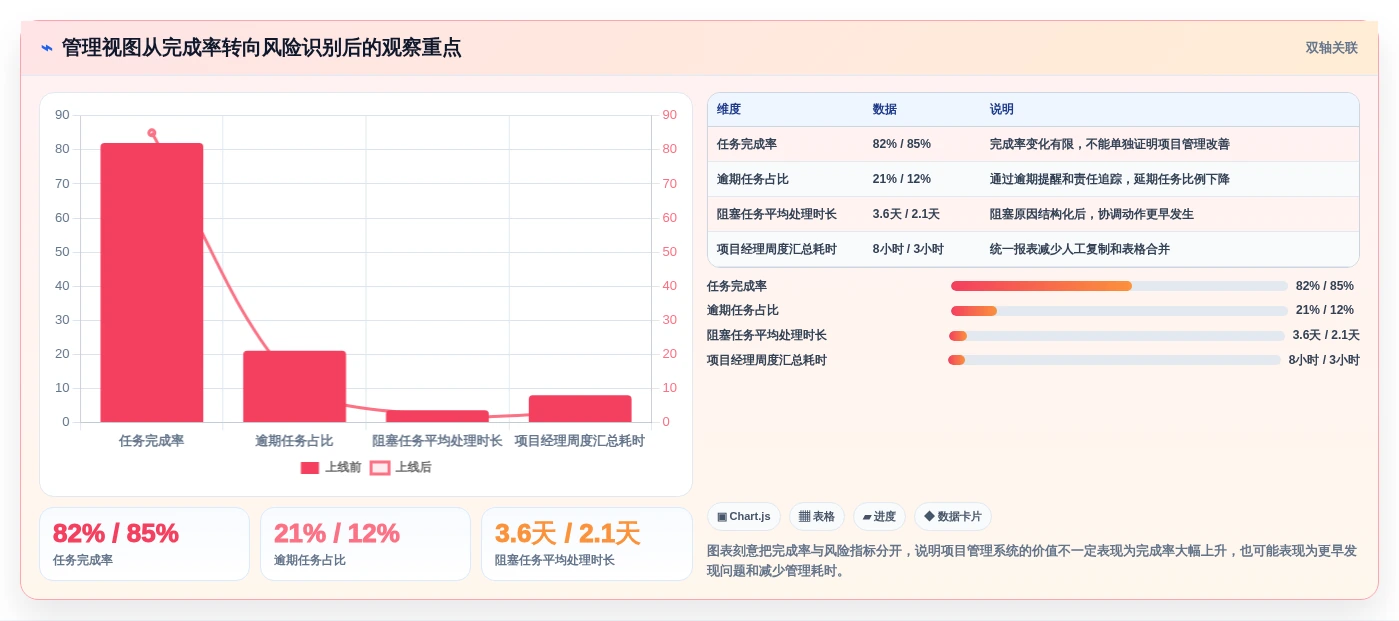Select the 数据卡片 tag chip

click(x=953, y=517)
